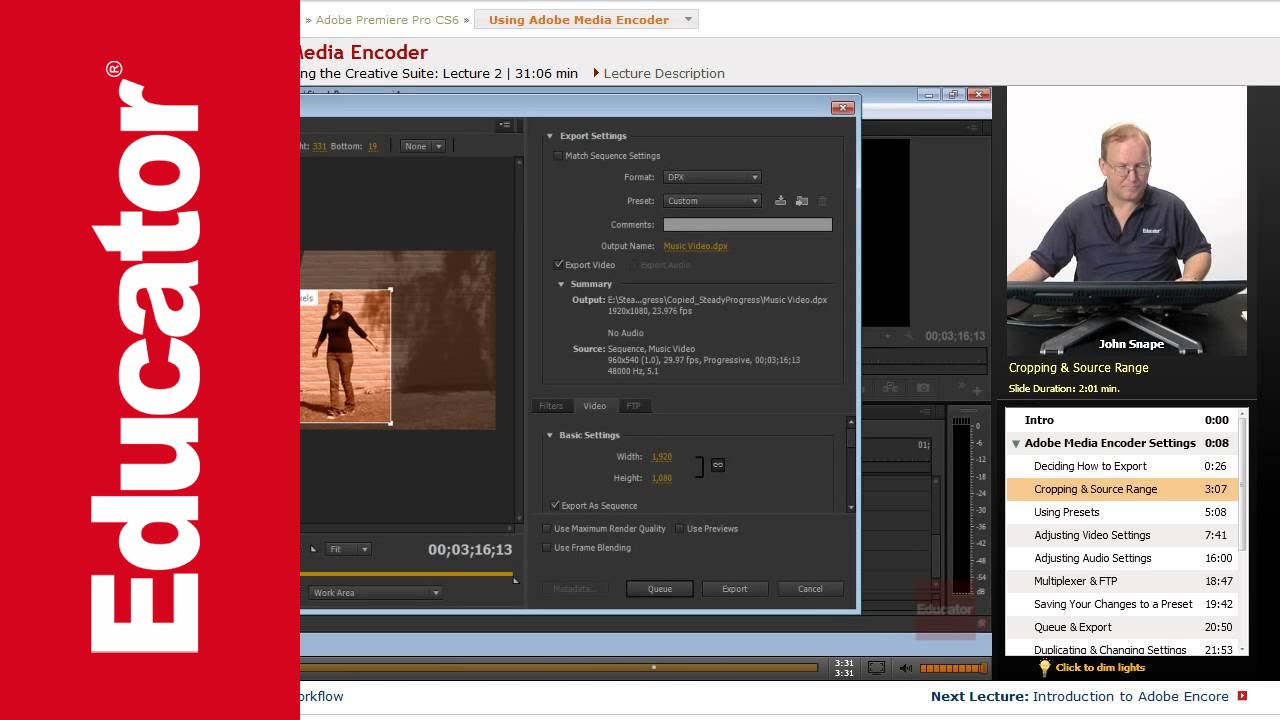Toggle Export As Sequence checkbox
This screenshot has height=720, width=1280.
(x=556, y=506)
